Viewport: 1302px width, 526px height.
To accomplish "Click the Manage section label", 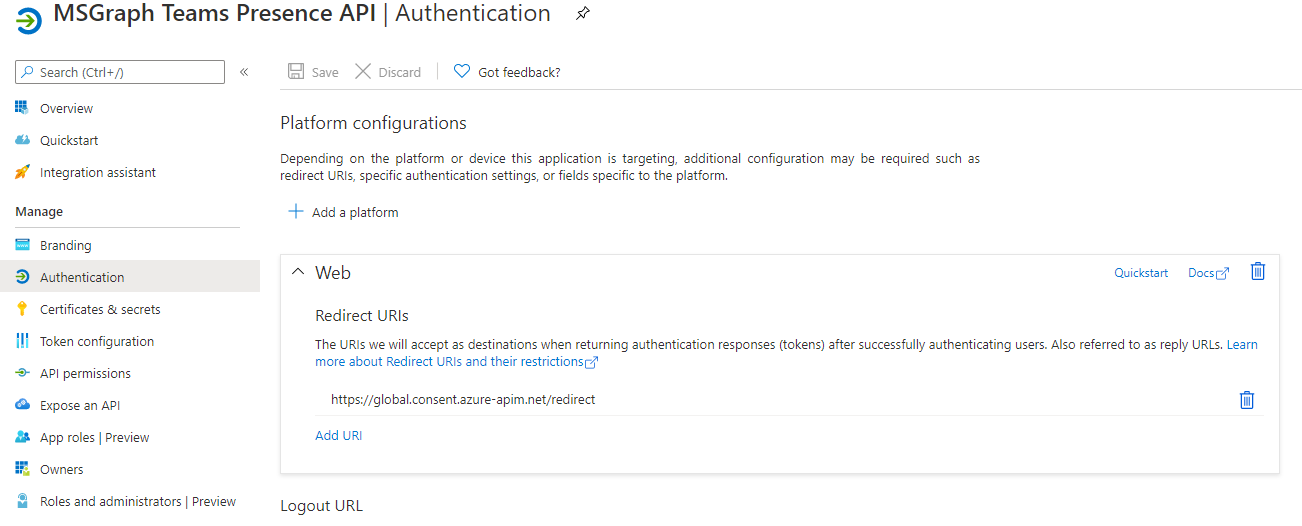I will [39, 211].
